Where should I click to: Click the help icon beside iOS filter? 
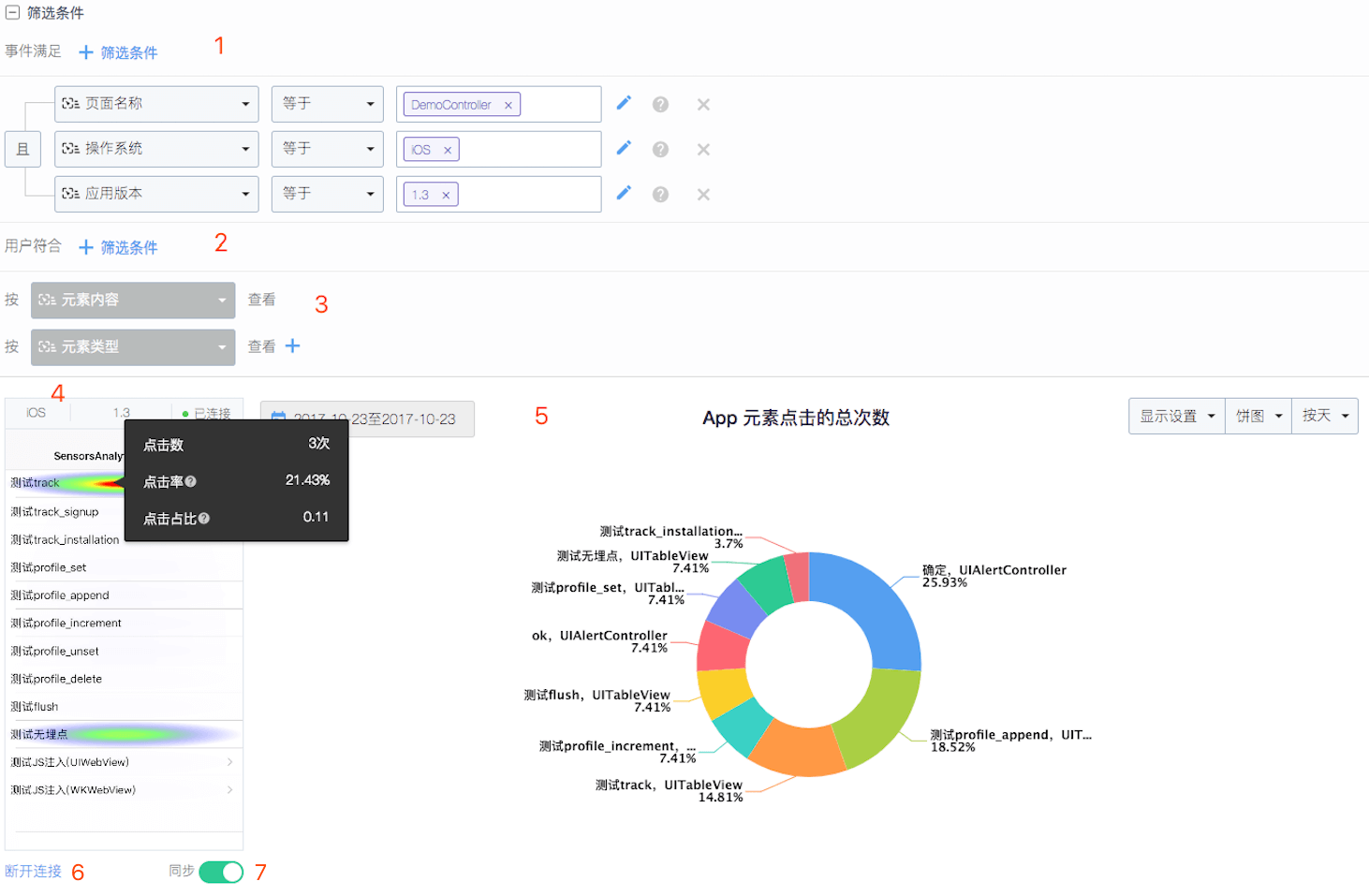[660, 150]
